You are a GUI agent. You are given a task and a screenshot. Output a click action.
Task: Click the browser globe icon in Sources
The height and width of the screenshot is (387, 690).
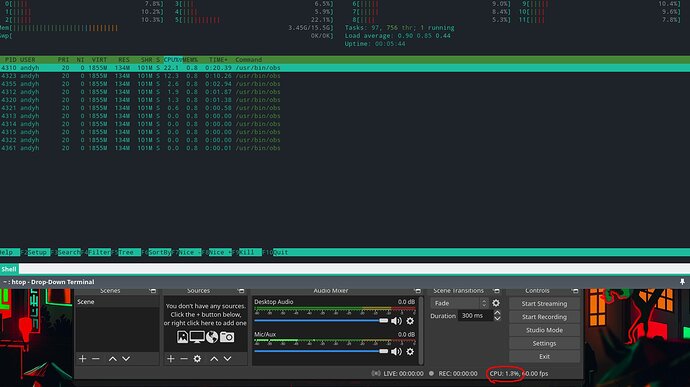pos(212,337)
